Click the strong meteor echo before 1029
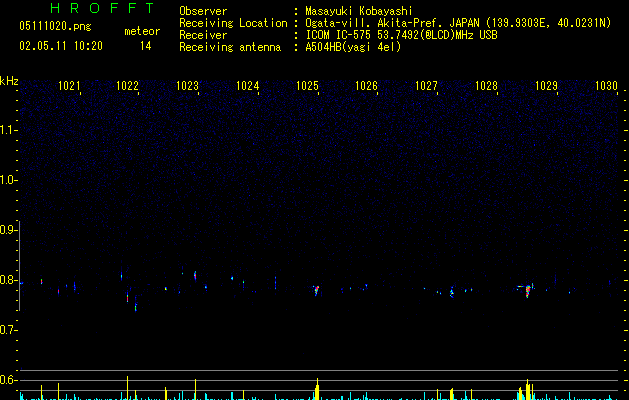 pos(527,290)
